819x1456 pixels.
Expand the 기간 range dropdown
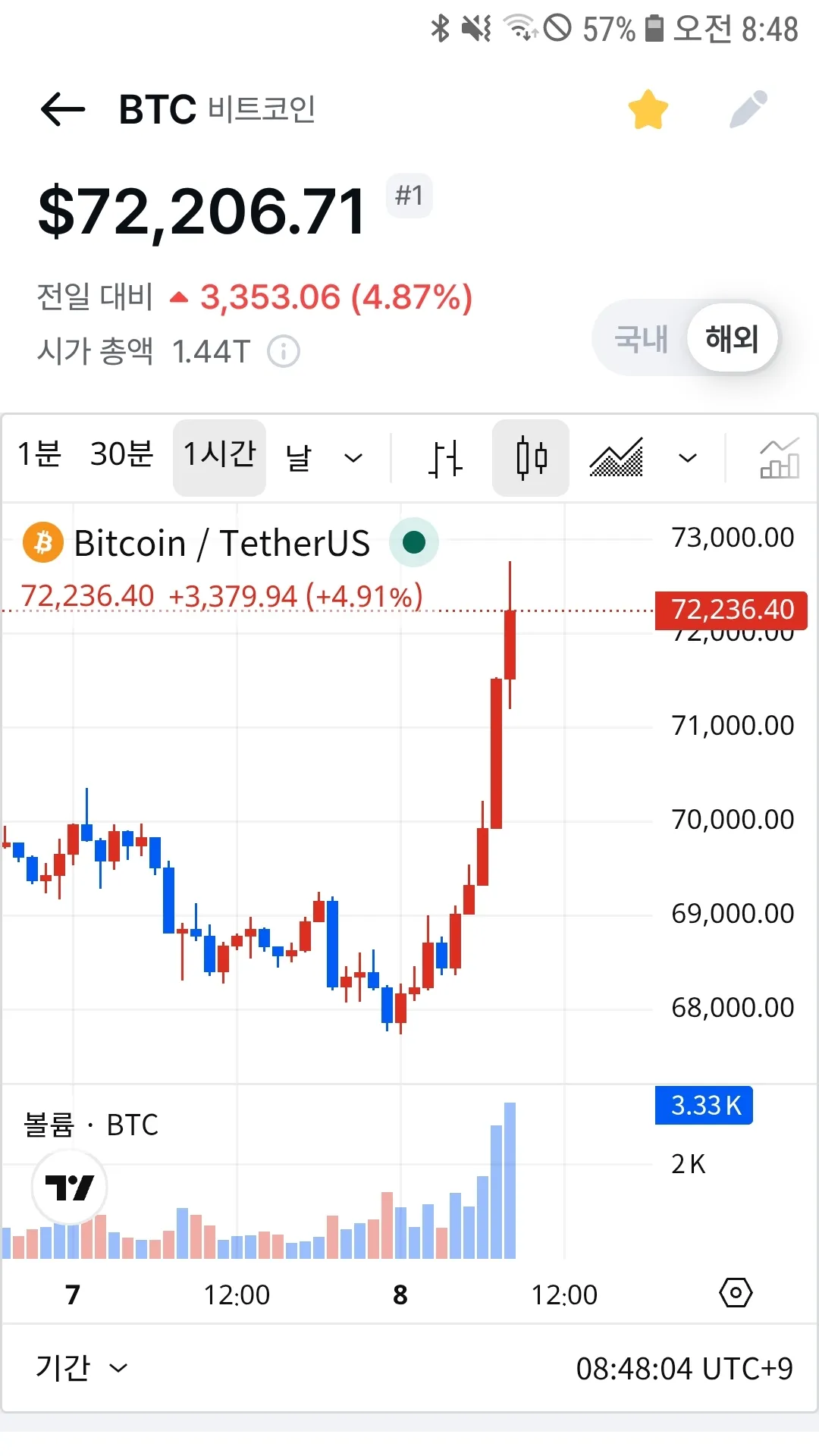tap(81, 1368)
